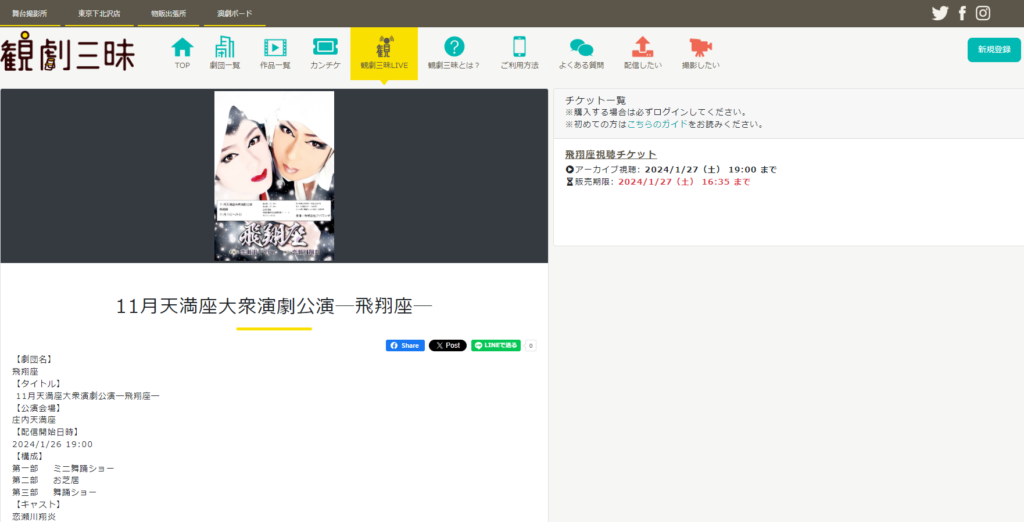1024x522 pixels.
Task: Open the Facebook icon in header
Action: (962, 13)
